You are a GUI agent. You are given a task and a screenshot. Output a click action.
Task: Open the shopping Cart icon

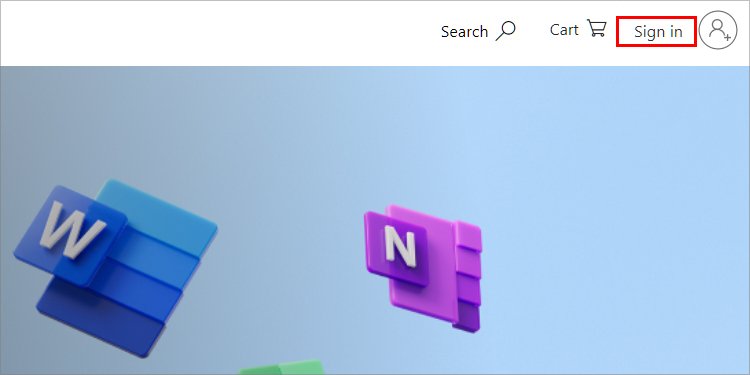tap(597, 28)
